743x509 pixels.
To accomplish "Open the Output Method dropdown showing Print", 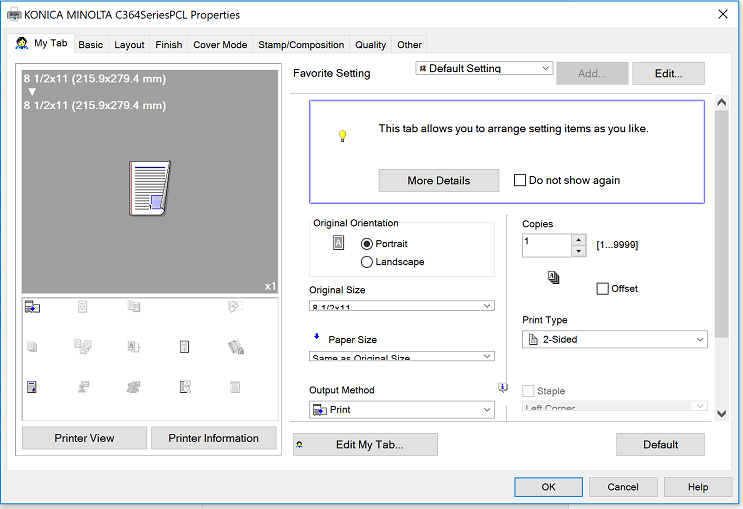I will click(402, 409).
